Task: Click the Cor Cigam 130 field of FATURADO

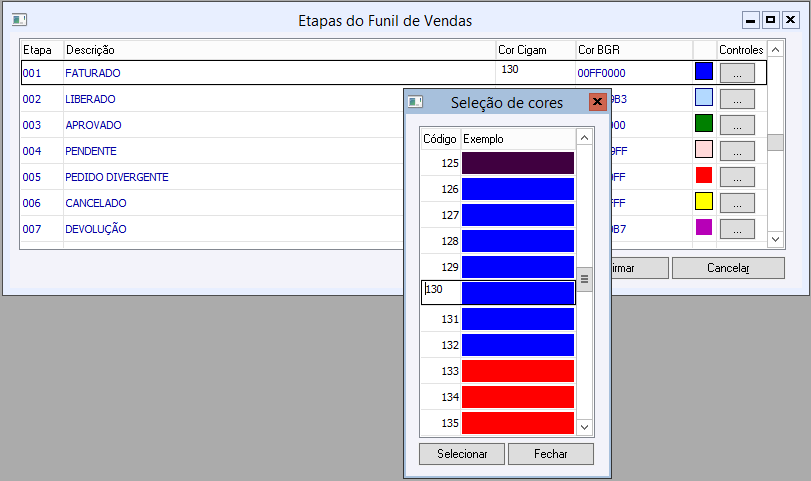Action: click(x=536, y=72)
